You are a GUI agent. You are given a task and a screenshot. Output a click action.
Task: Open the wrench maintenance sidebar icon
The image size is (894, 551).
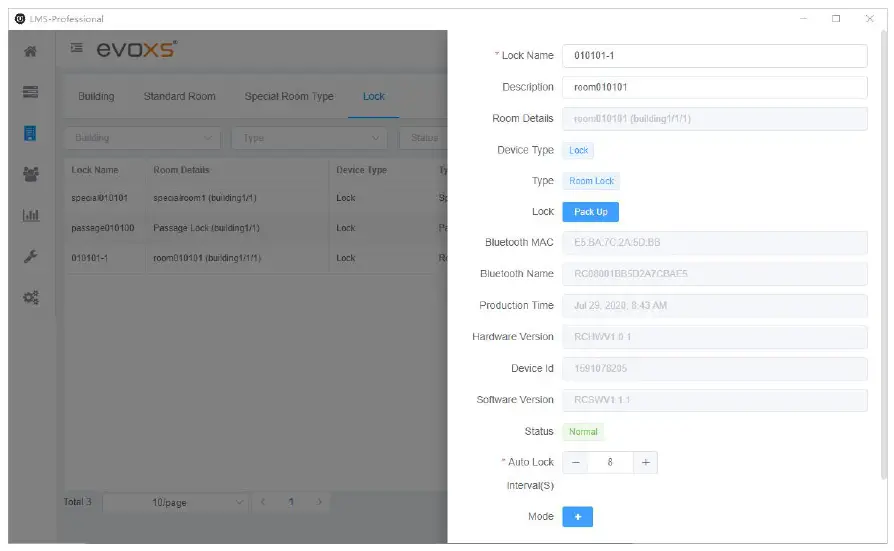tap(30, 256)
